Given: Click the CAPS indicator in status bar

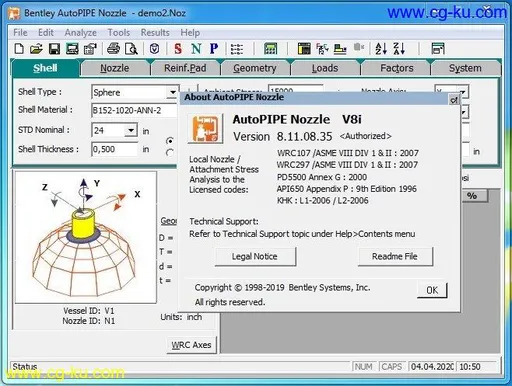Looking at the screenshot, I should (392, 367).
